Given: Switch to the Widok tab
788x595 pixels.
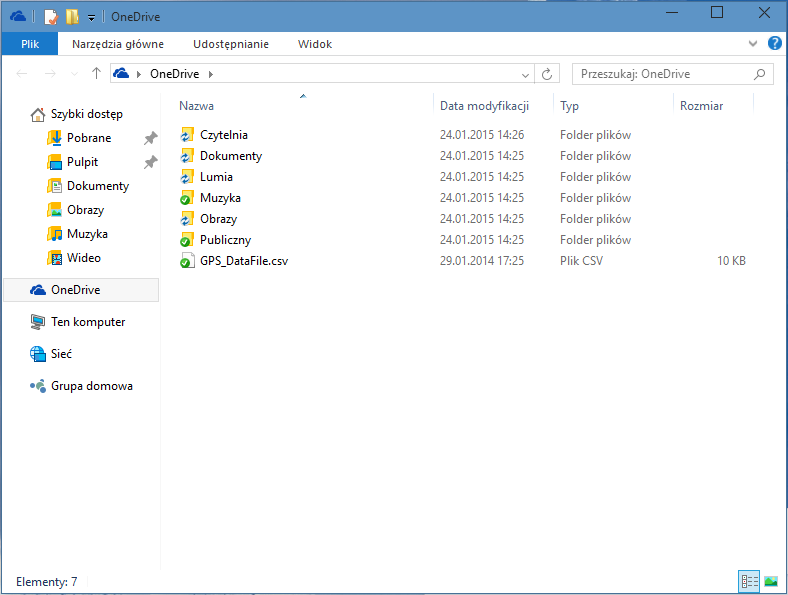Looking at the screenshot, I should (314, 44).
